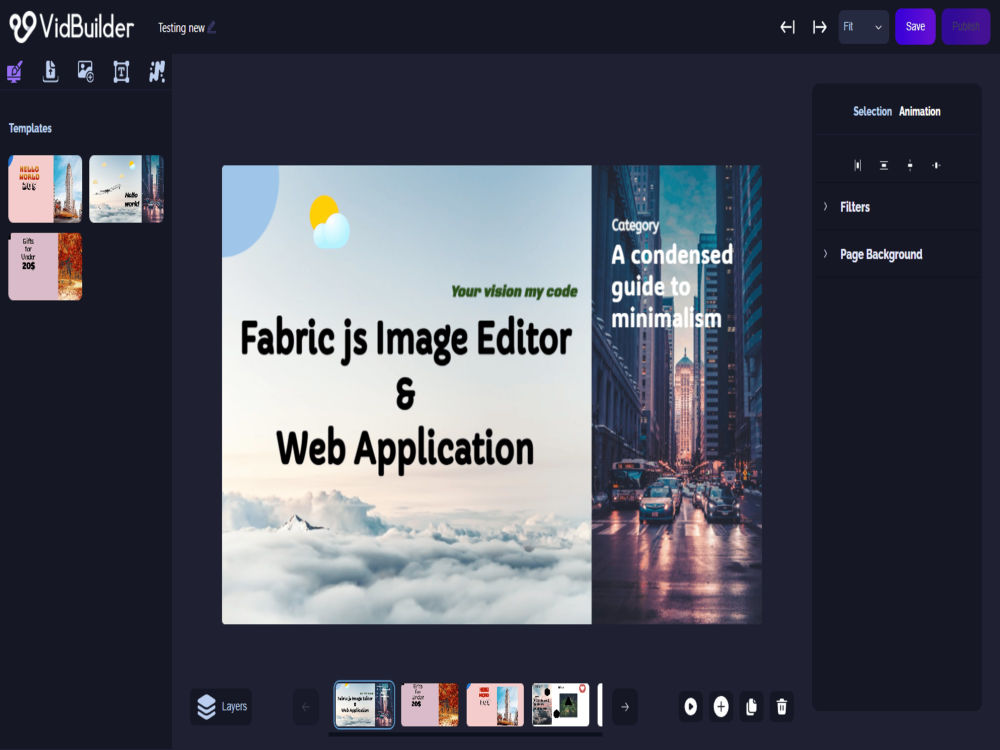
Task: Click the redo arrow icon
Action: (x=820, y=27)
